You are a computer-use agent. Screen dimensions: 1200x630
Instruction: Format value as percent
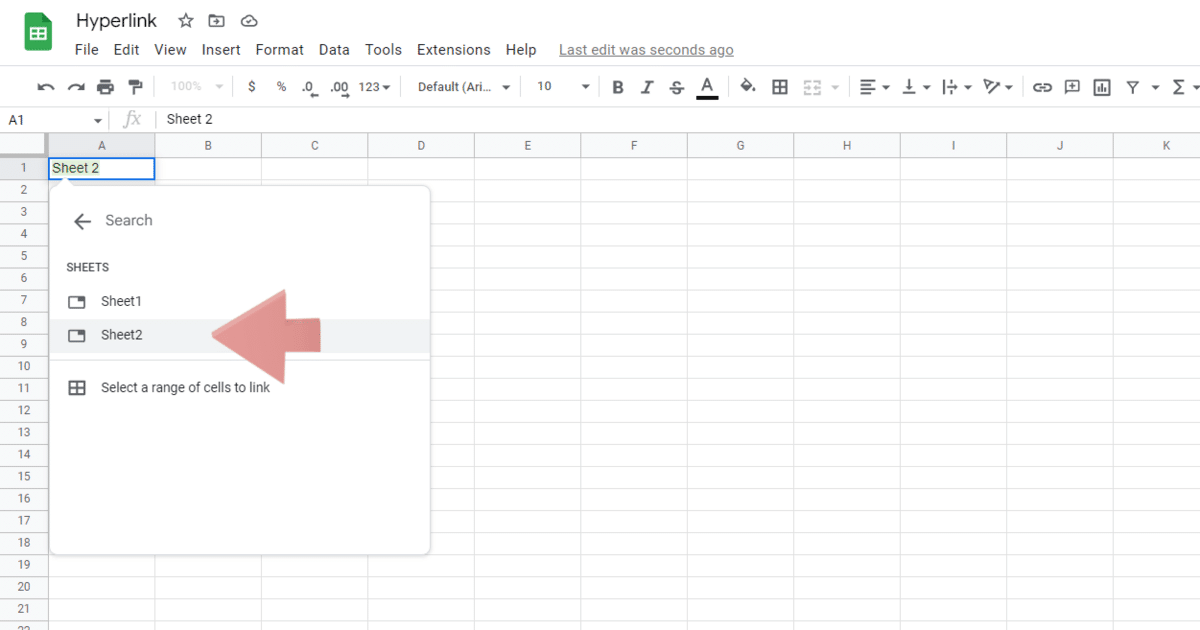[x=281, y=87]
